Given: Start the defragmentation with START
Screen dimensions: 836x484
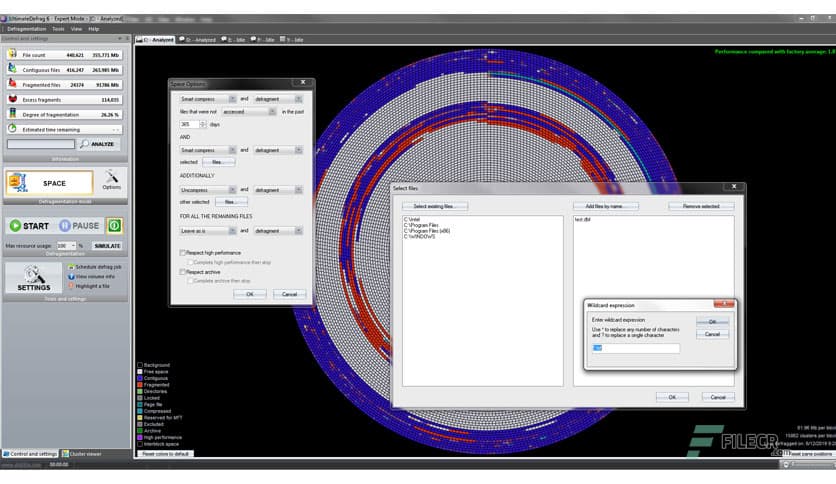Looking at the screenshot, I should [29, 226].
